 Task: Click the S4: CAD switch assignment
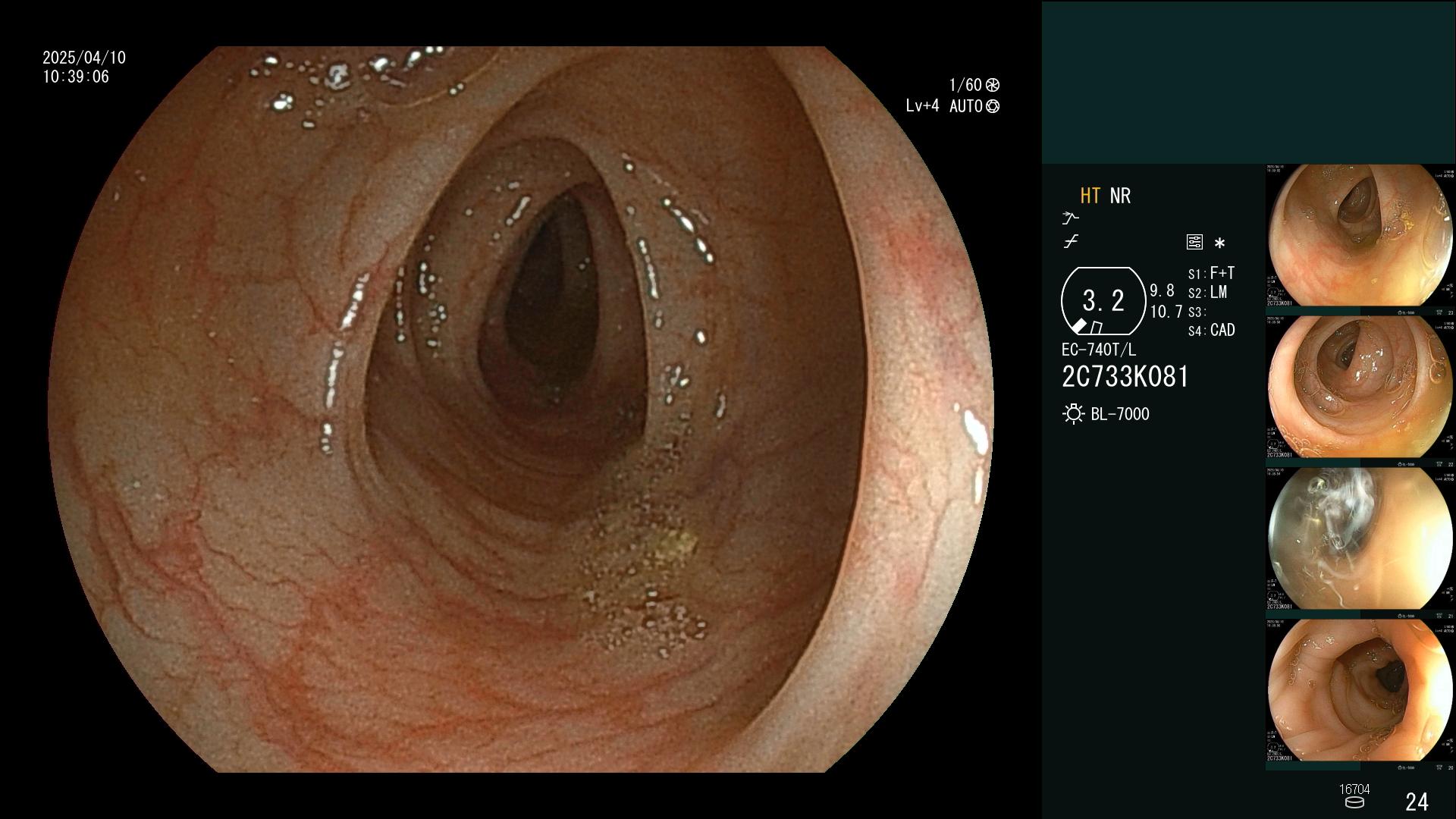(x=1211, y=331)
